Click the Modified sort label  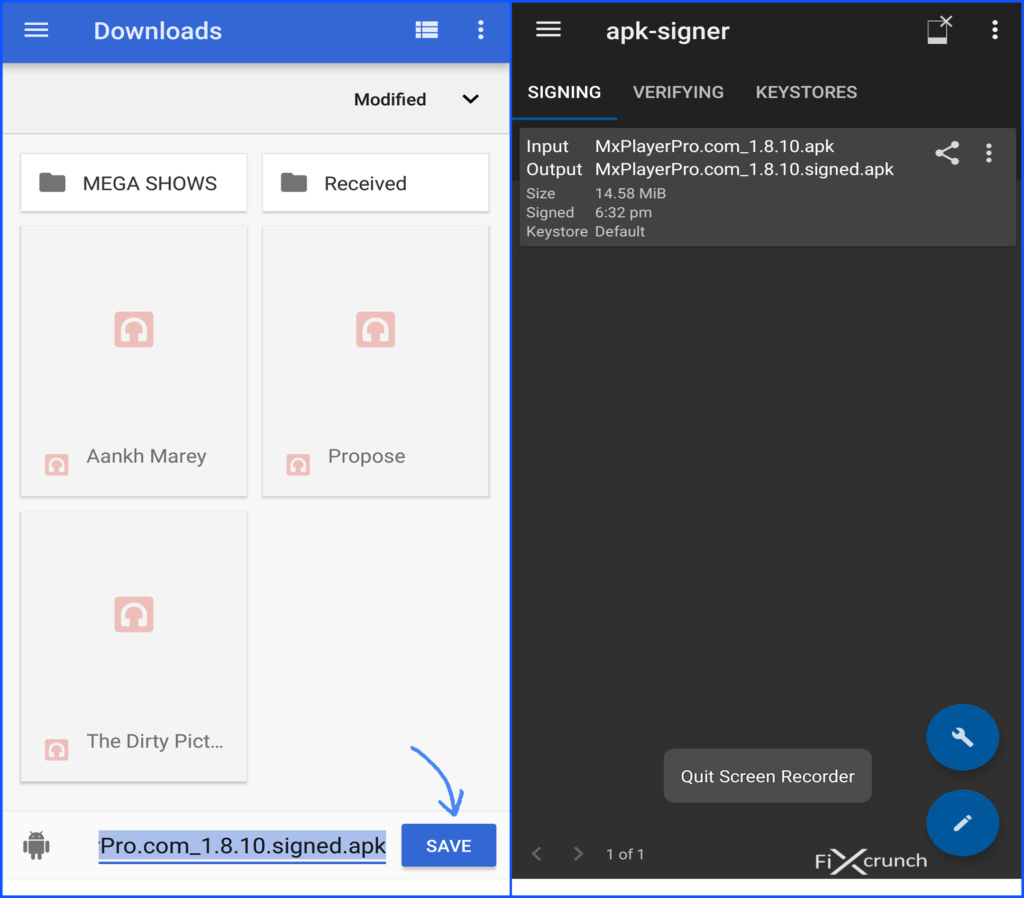coord(390,99)
